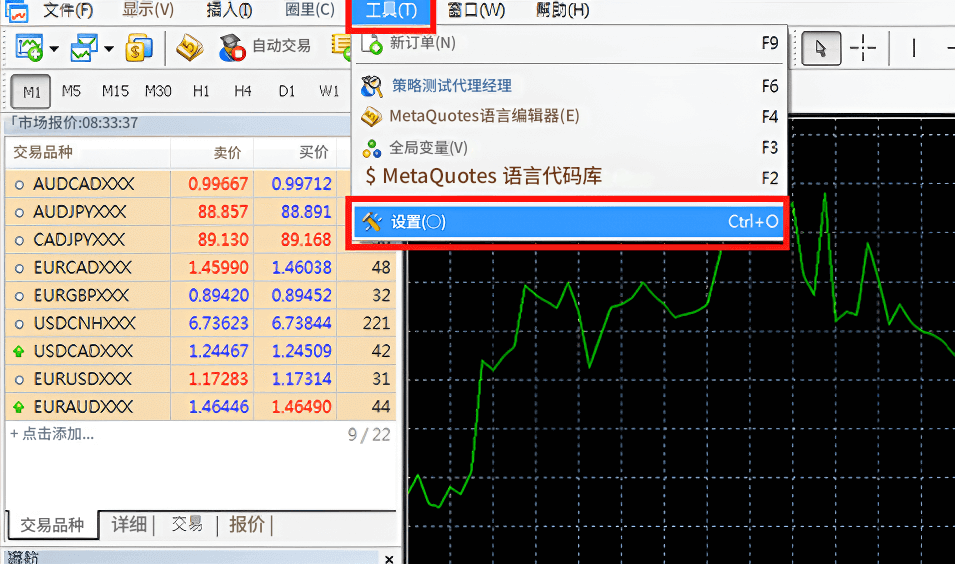This screenshot has width=955, height=564.
Task: Open the 图表(C) menu
Action: pyautogui.click(x=309, y=10)
